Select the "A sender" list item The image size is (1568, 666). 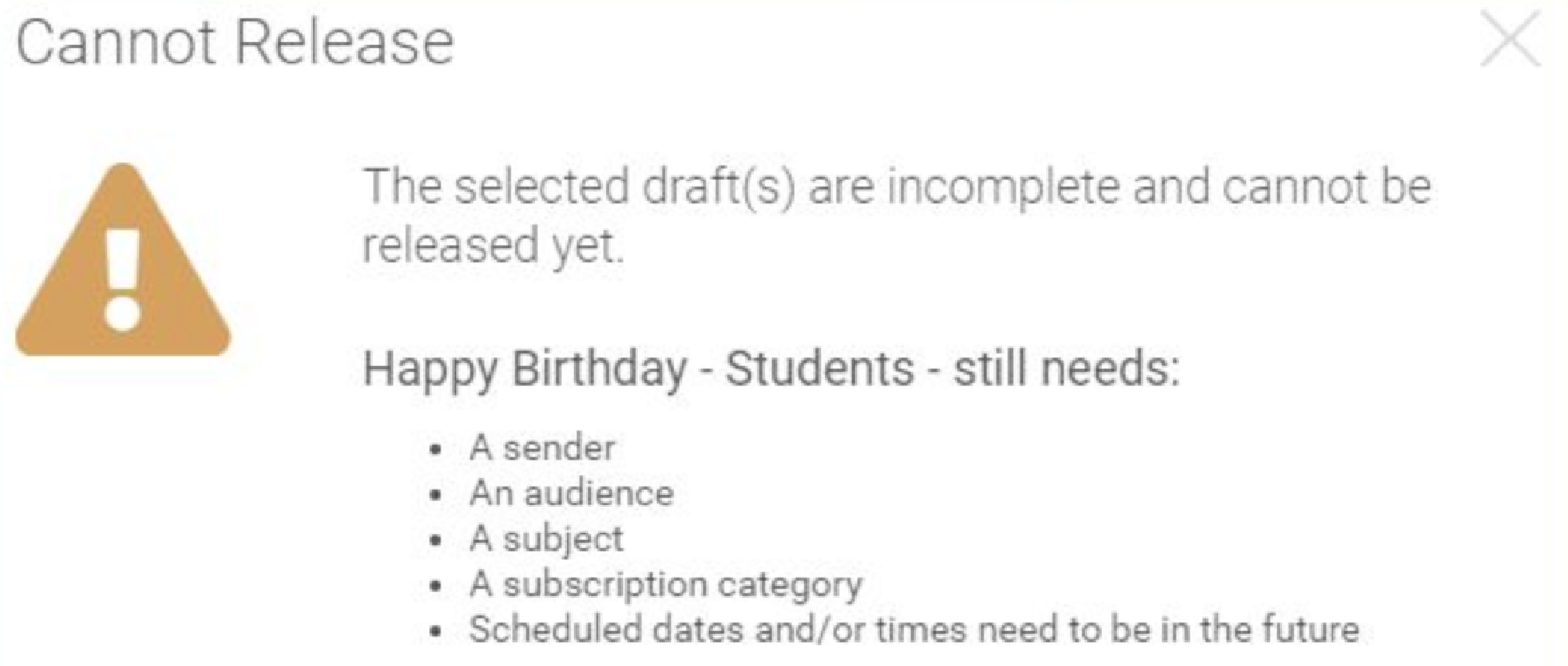[x=542, y=448]
